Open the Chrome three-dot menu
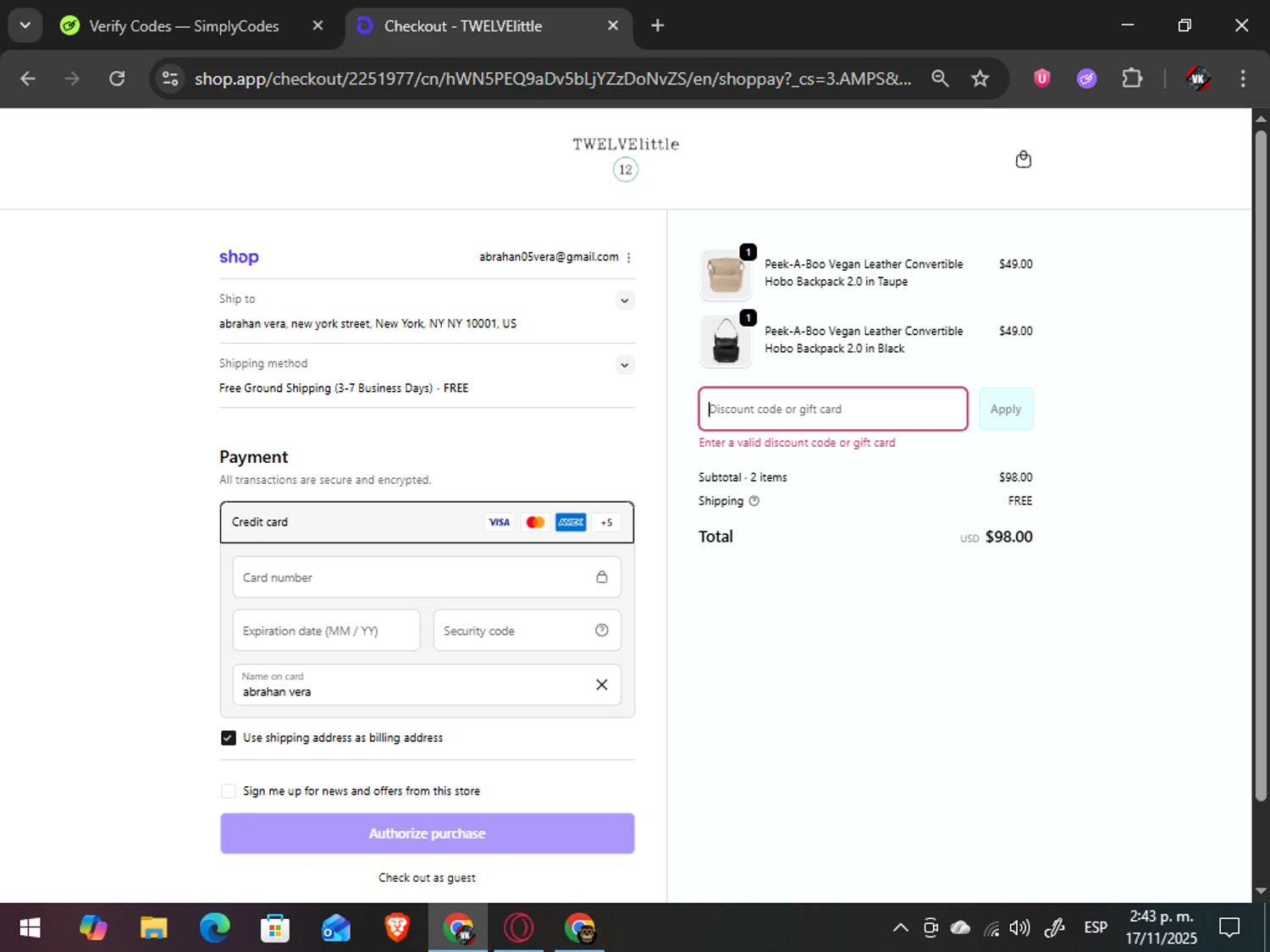This screenshot has height=952, width=1270. (x=1243, y=79)
